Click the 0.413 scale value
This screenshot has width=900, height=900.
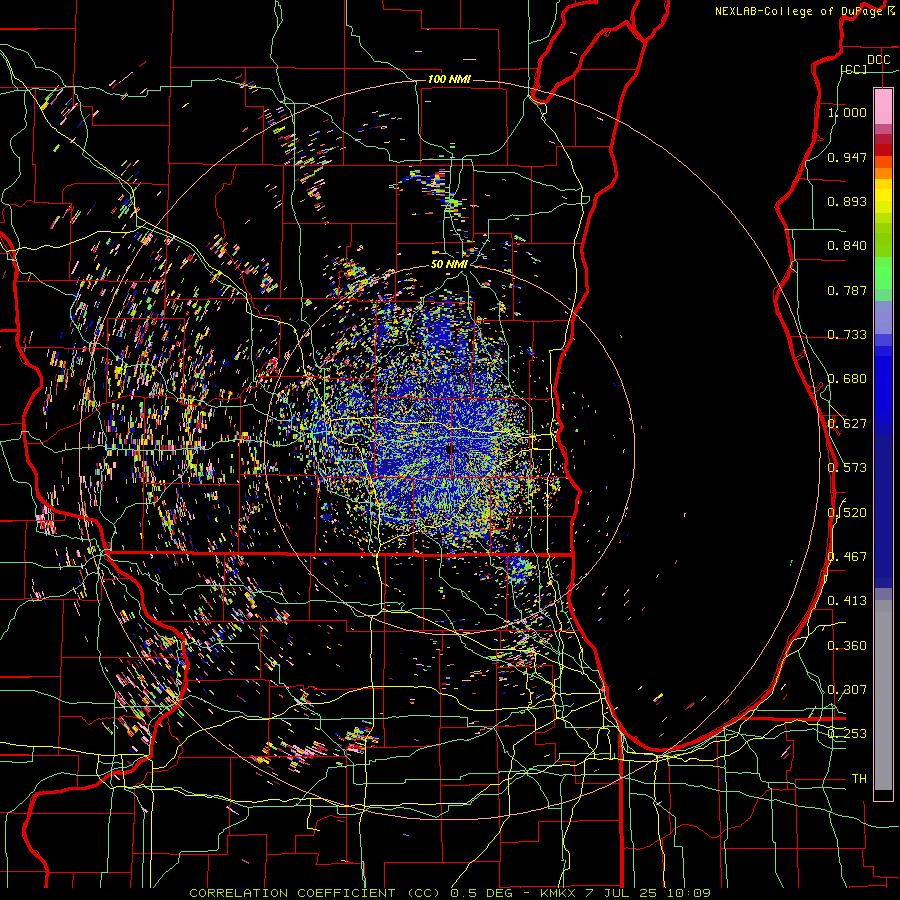pyautogui.click(x=847, y=601)
